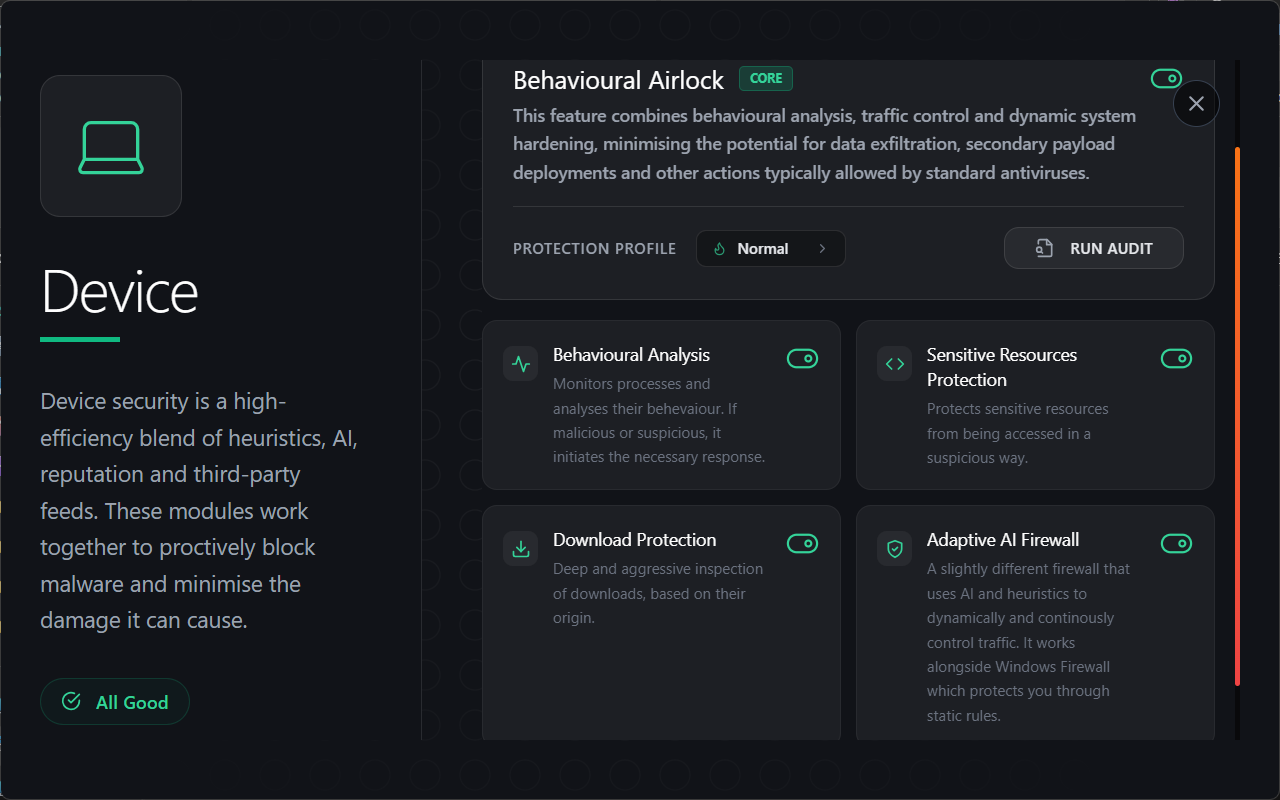Disable the Adaptive AI Firewall toggle
The image size is (1280, 800).
[x=1176, y=543]
